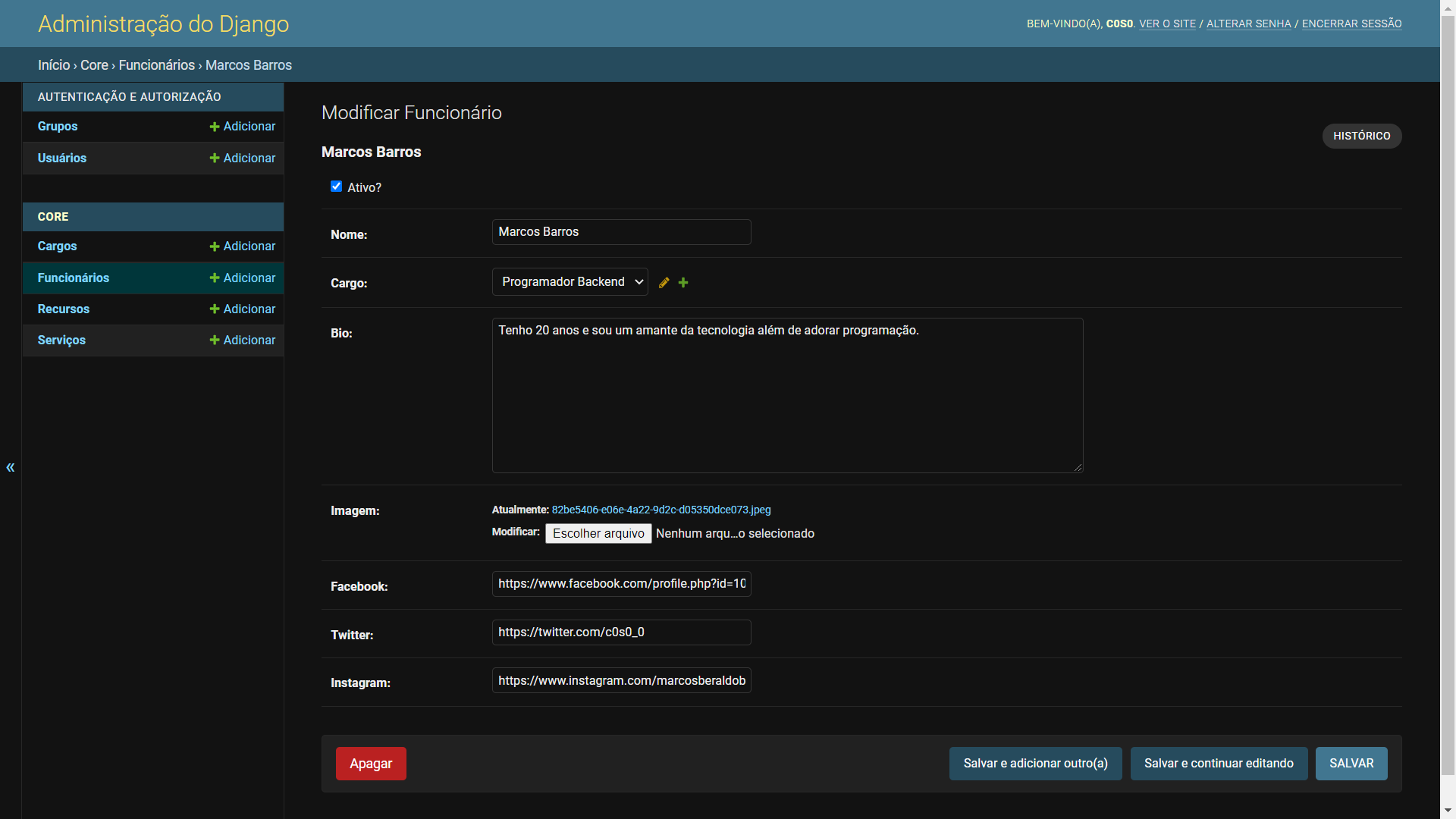Open the Autenticação e Autorização section header
The image size is (1456, 819).
pyautogui.click(x=130, y=97)
